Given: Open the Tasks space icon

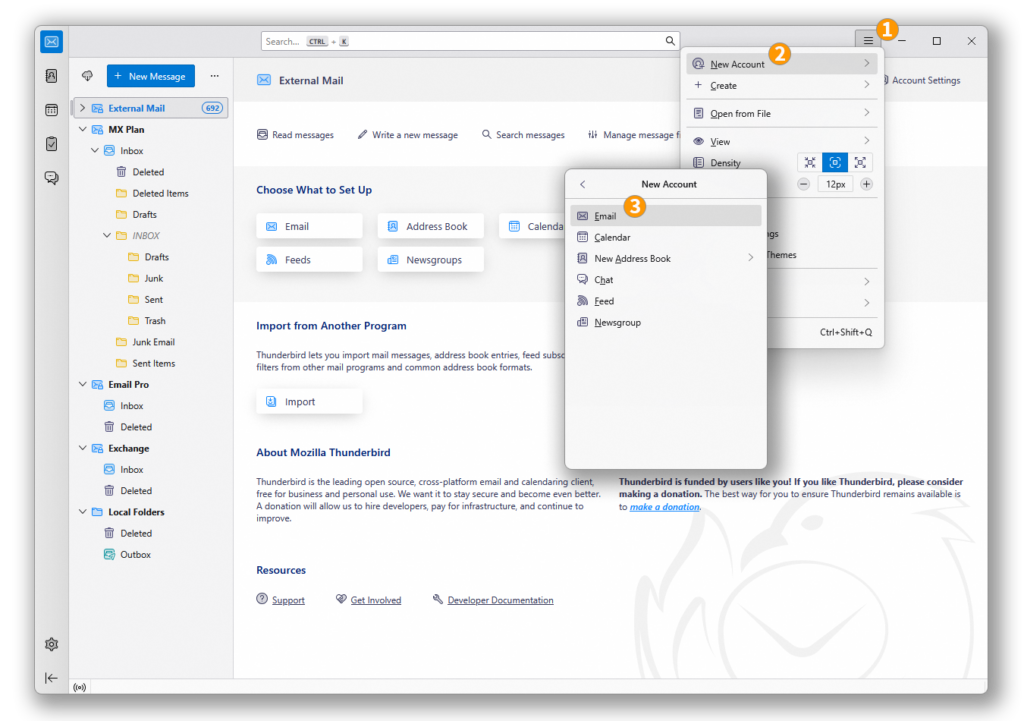Looking at the screenshot, I should [x=51, y=143].
